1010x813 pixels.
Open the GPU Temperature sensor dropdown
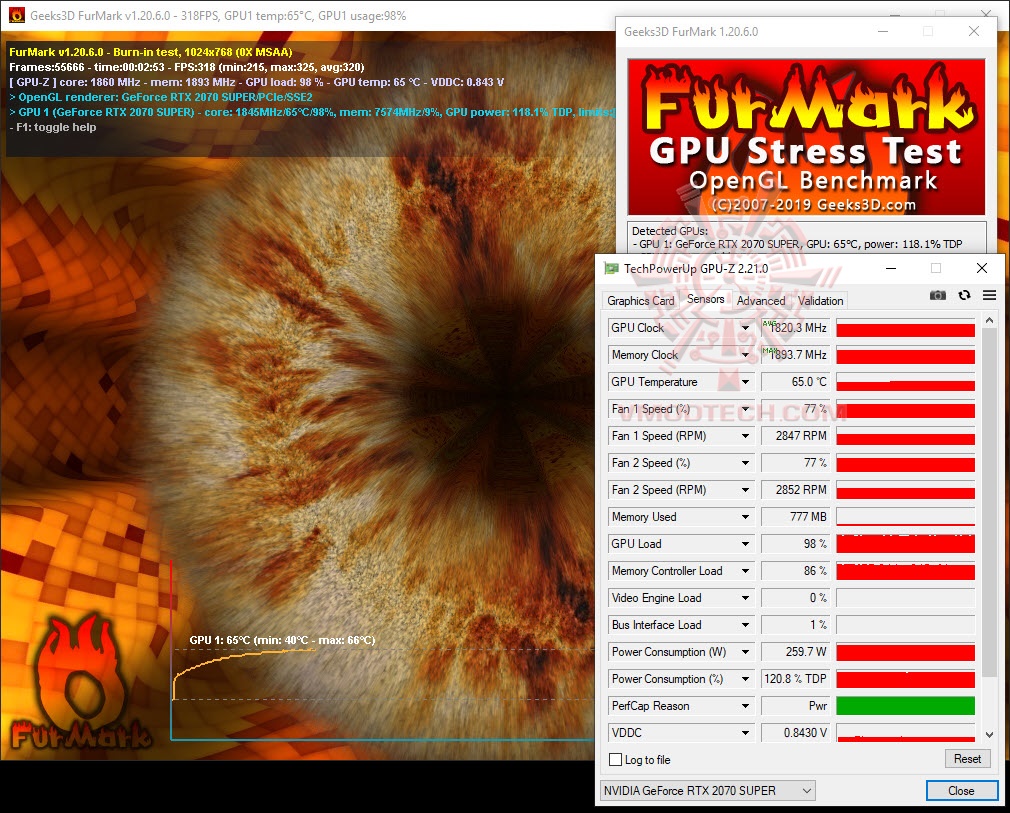pyautogui.click(x=745, y=382)
